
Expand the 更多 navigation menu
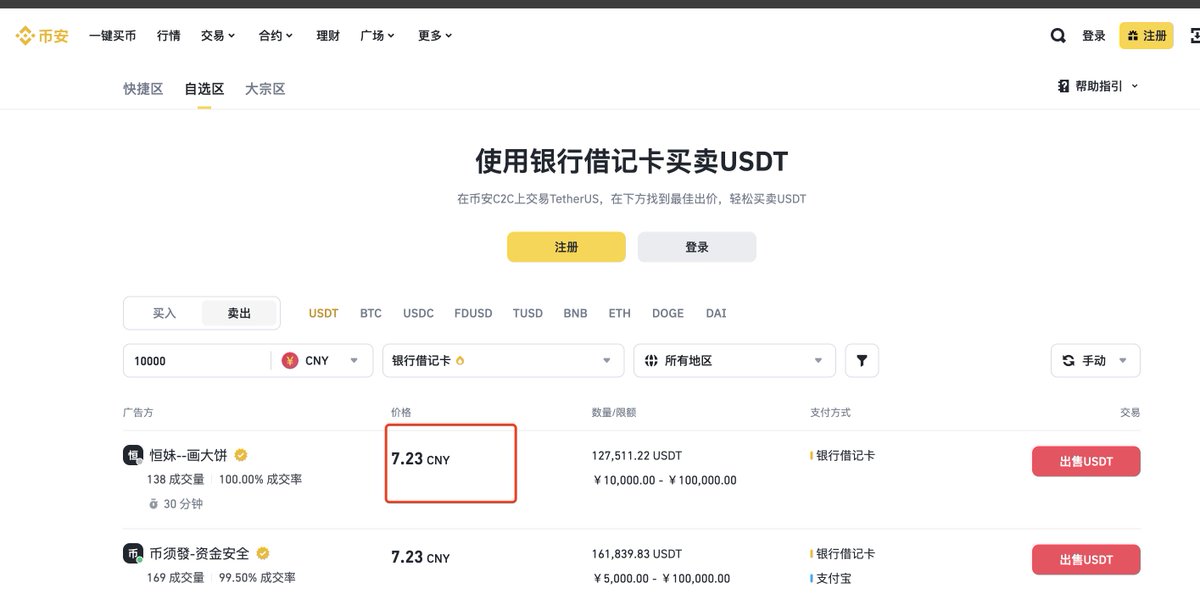[x=435, y=36]
